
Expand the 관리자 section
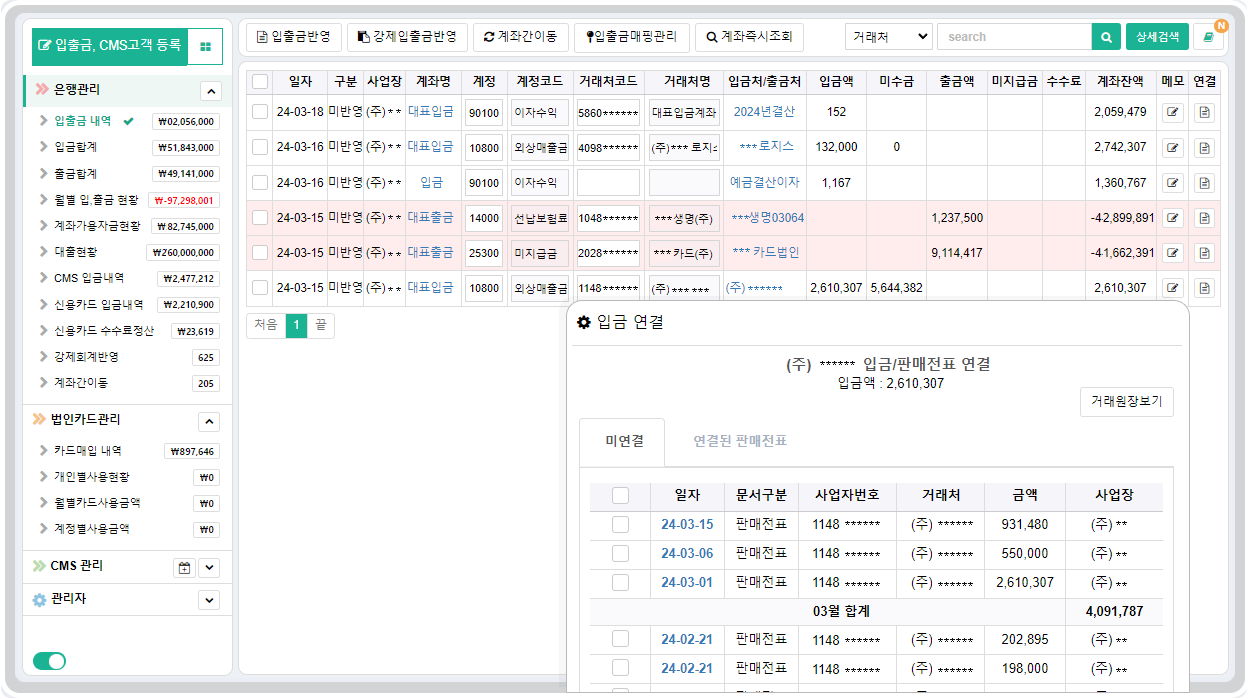coord(209,600)
